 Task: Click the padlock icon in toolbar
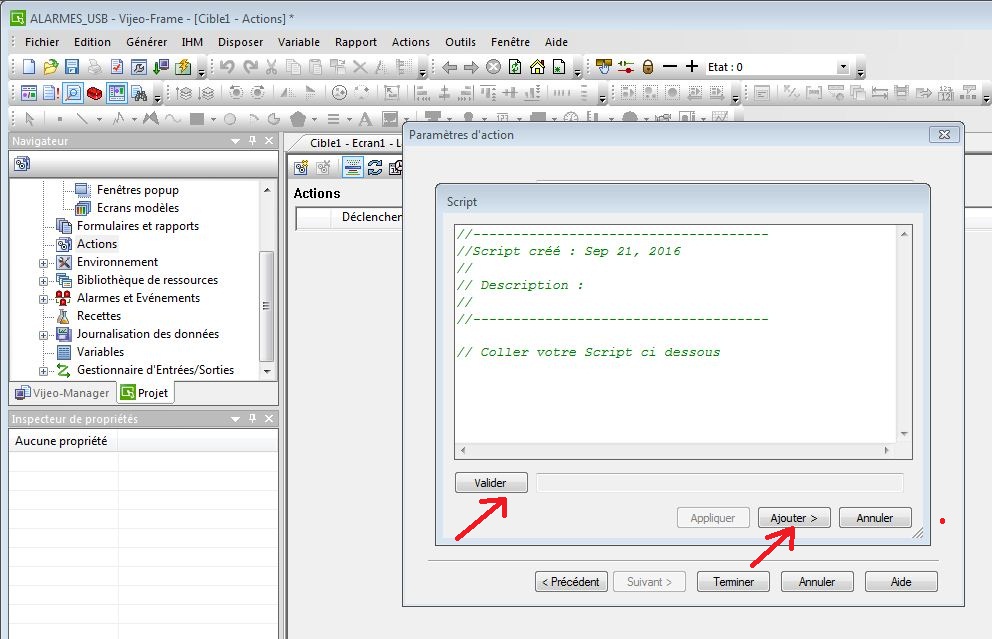click(648, 67)
